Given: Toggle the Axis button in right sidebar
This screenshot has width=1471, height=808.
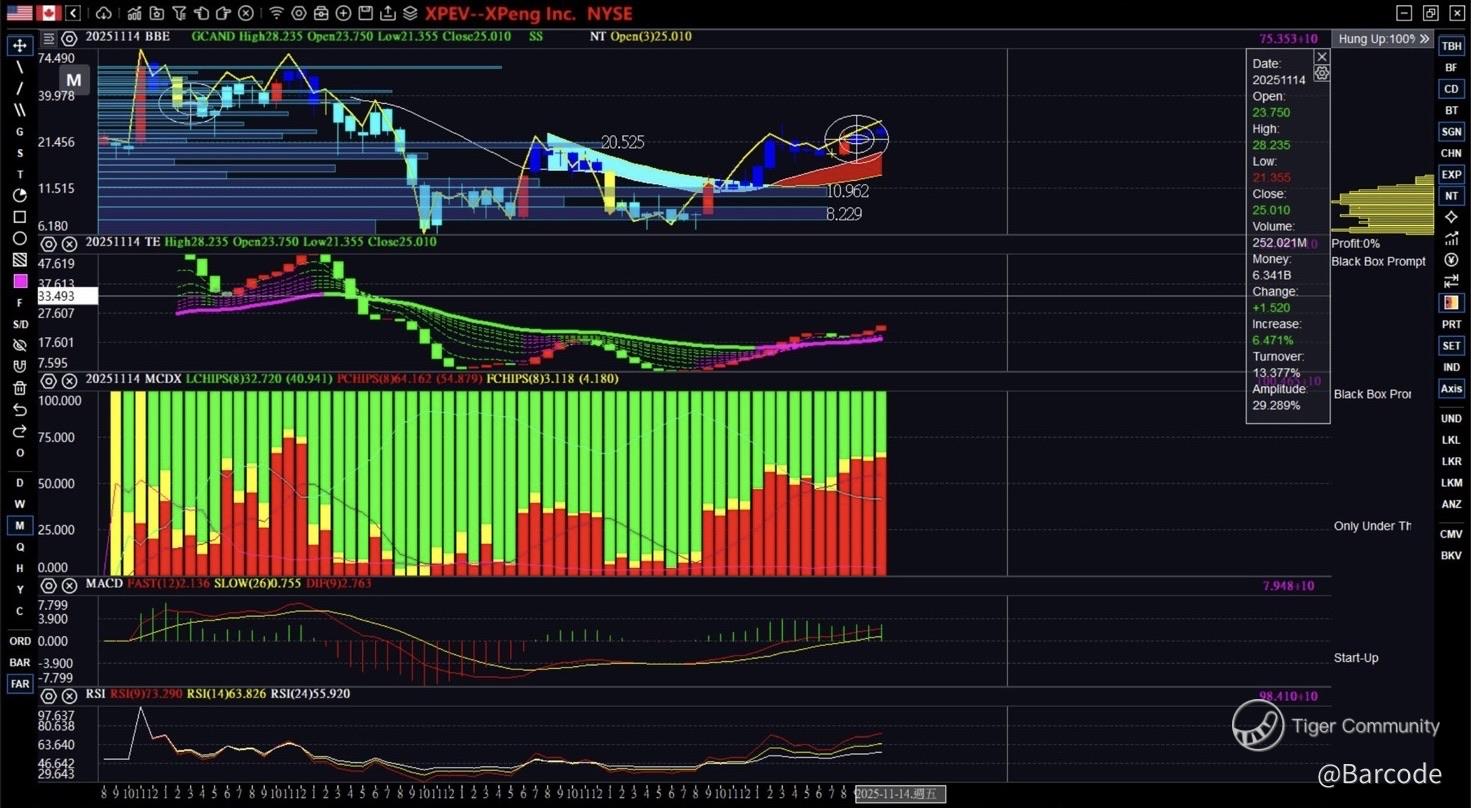Looking at the screenshot, I should [1451, 388].
